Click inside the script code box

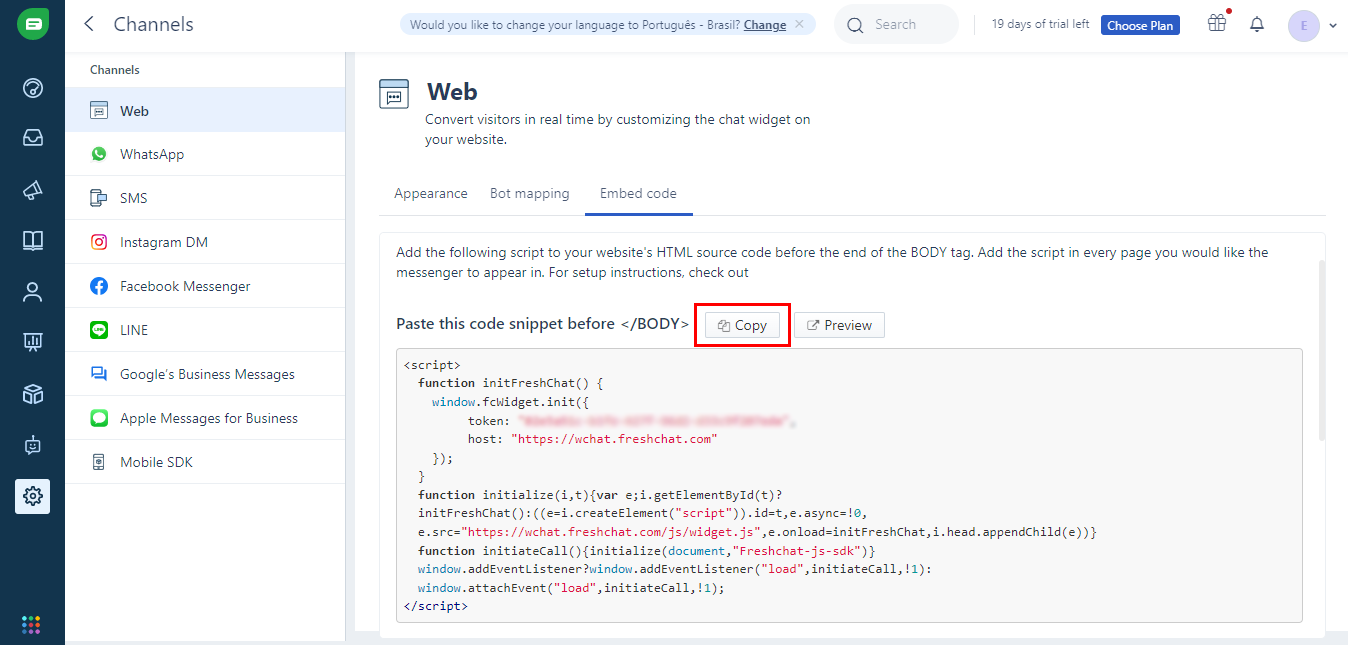(849, 485)
